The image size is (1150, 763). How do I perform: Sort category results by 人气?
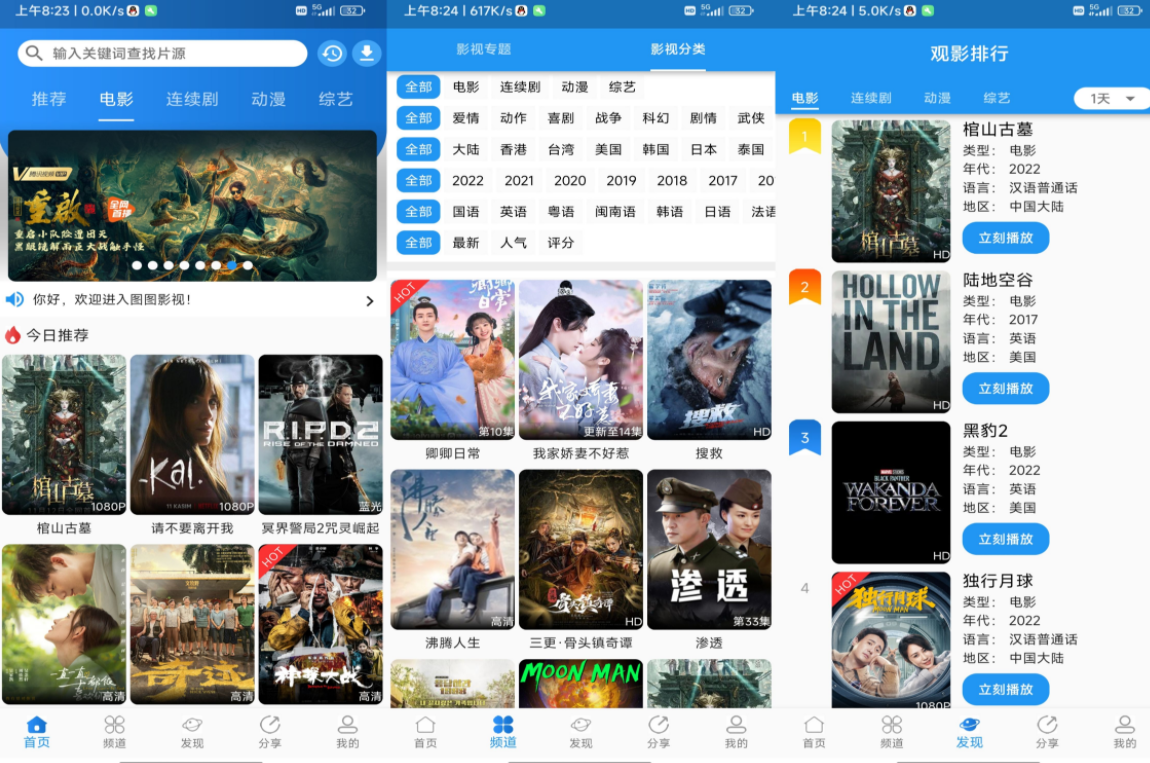point(513,243)
